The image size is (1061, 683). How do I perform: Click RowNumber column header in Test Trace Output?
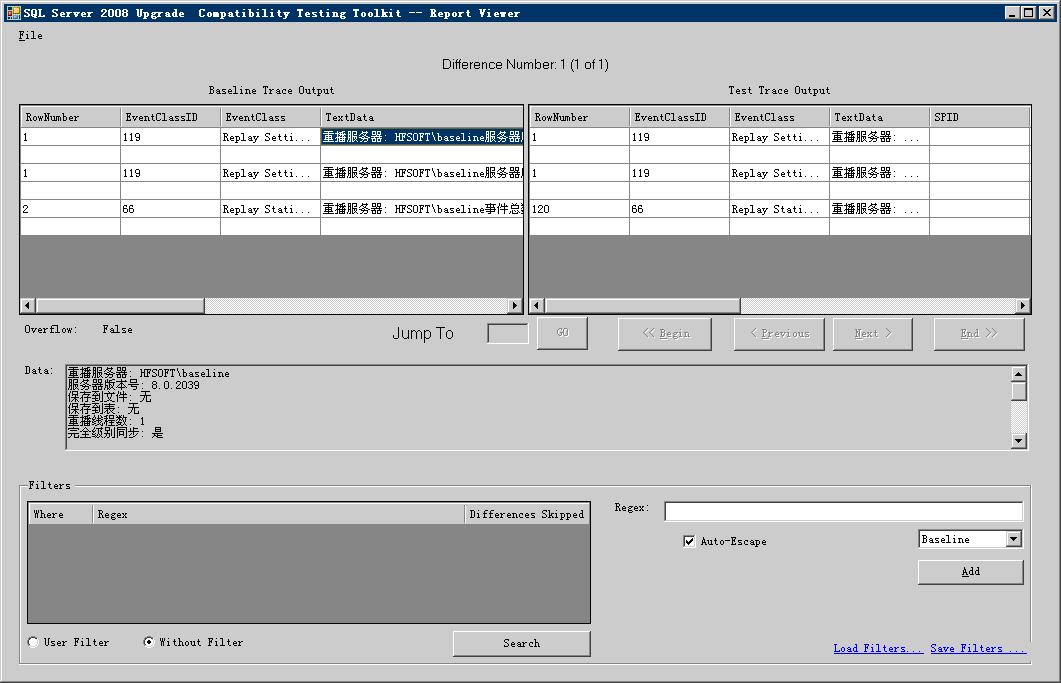[579, 117]
